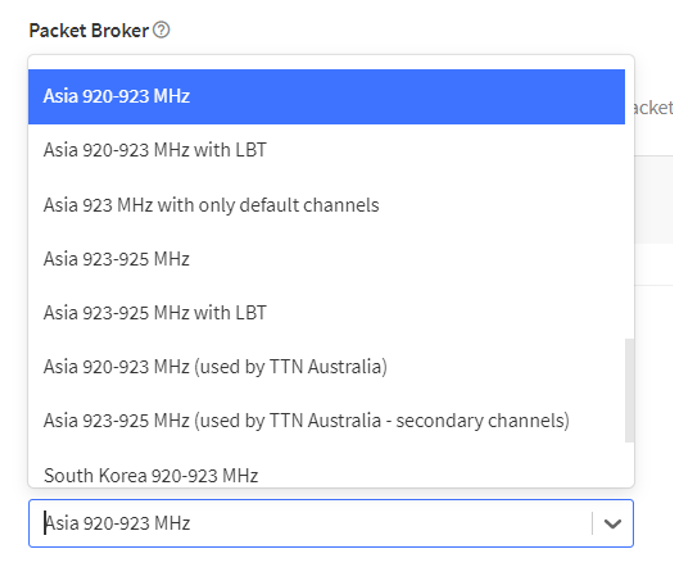Pick the TTN Australia secondary channels option
This screenshot has width=686, height=575.
click(306, 421)
